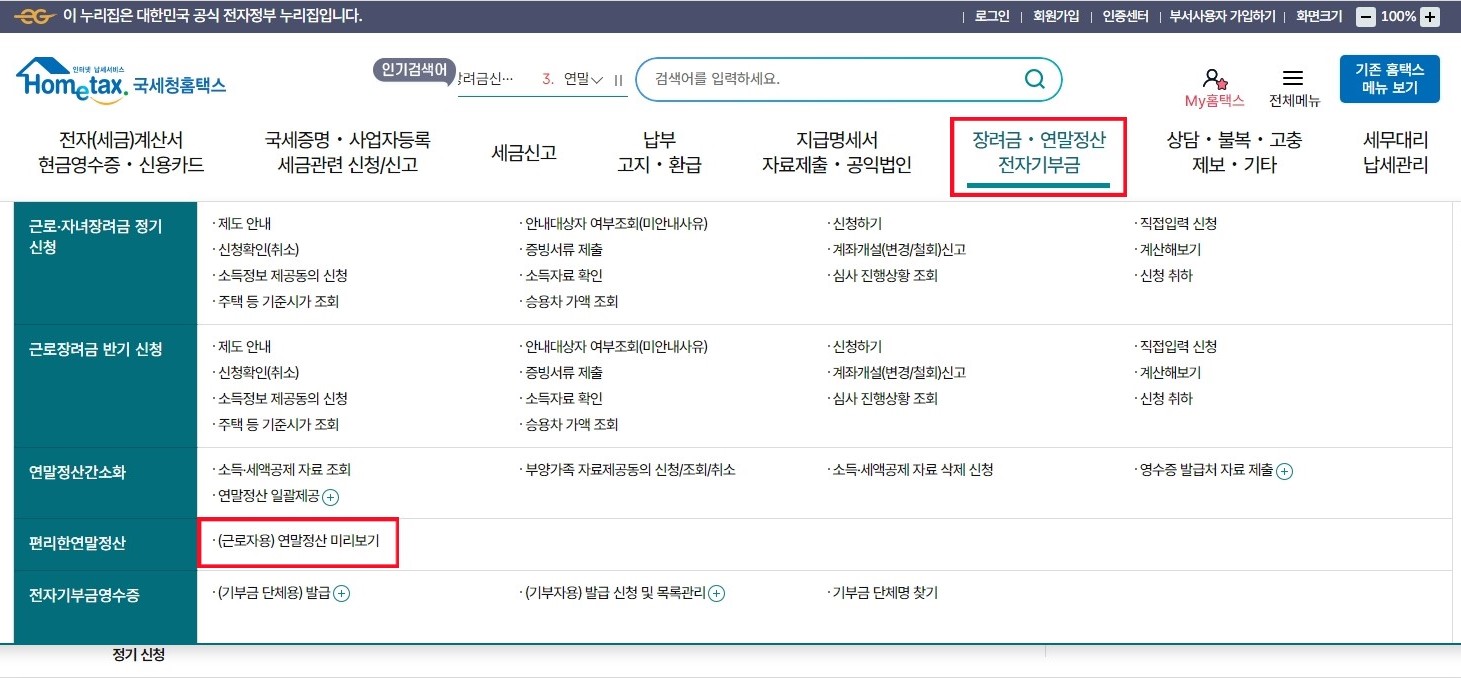The image size is (1461, 678).
Task: Open the (근로자용) 연말정산 미리보기 link
Action: coord(298,543)
